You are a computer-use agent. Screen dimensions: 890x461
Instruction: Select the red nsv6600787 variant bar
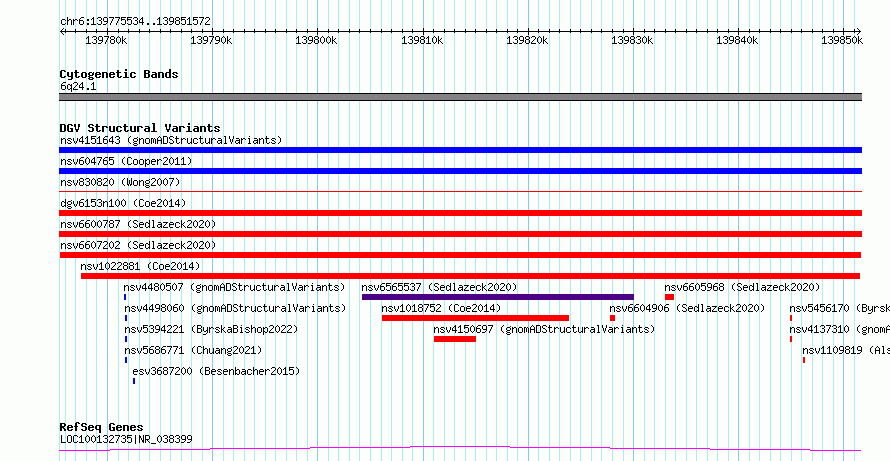pos(460,234)
